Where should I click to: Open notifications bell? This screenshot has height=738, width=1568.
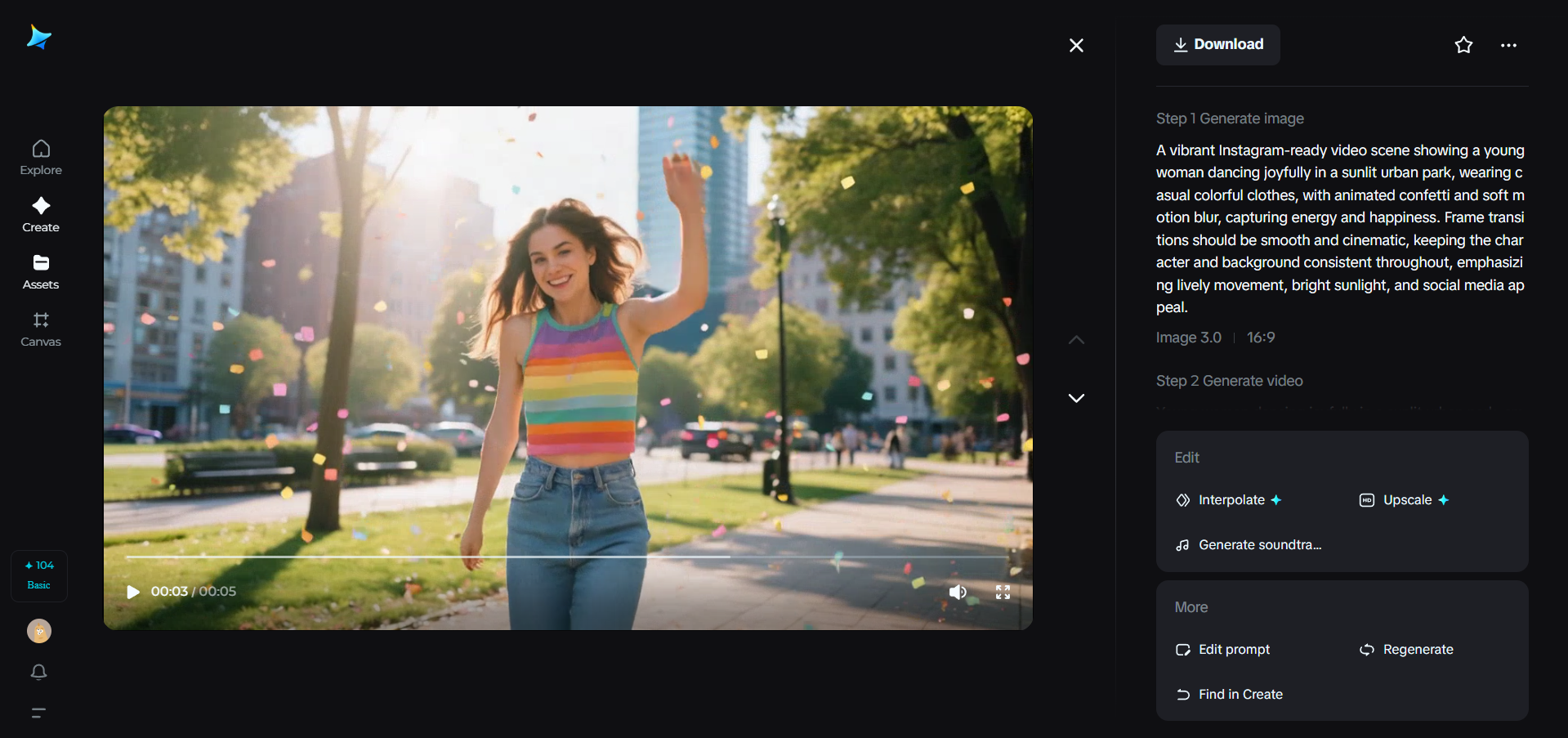pyautogui.click(x=39, y=672)
